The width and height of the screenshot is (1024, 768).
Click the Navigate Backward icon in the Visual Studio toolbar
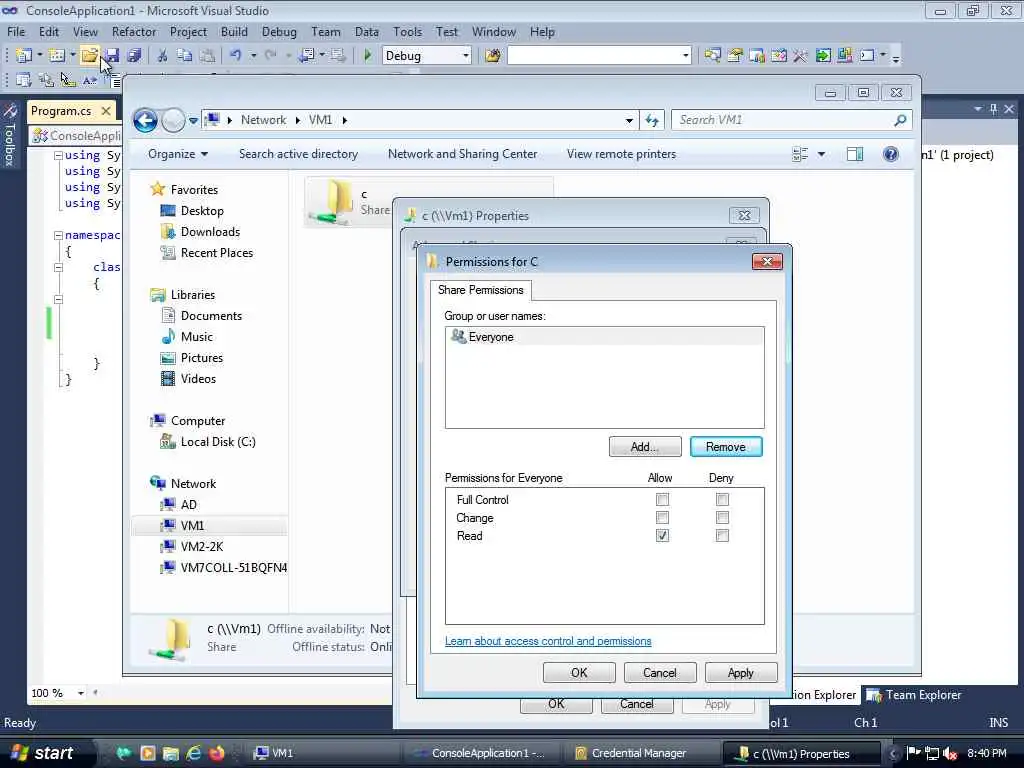[x=307, y=56]
